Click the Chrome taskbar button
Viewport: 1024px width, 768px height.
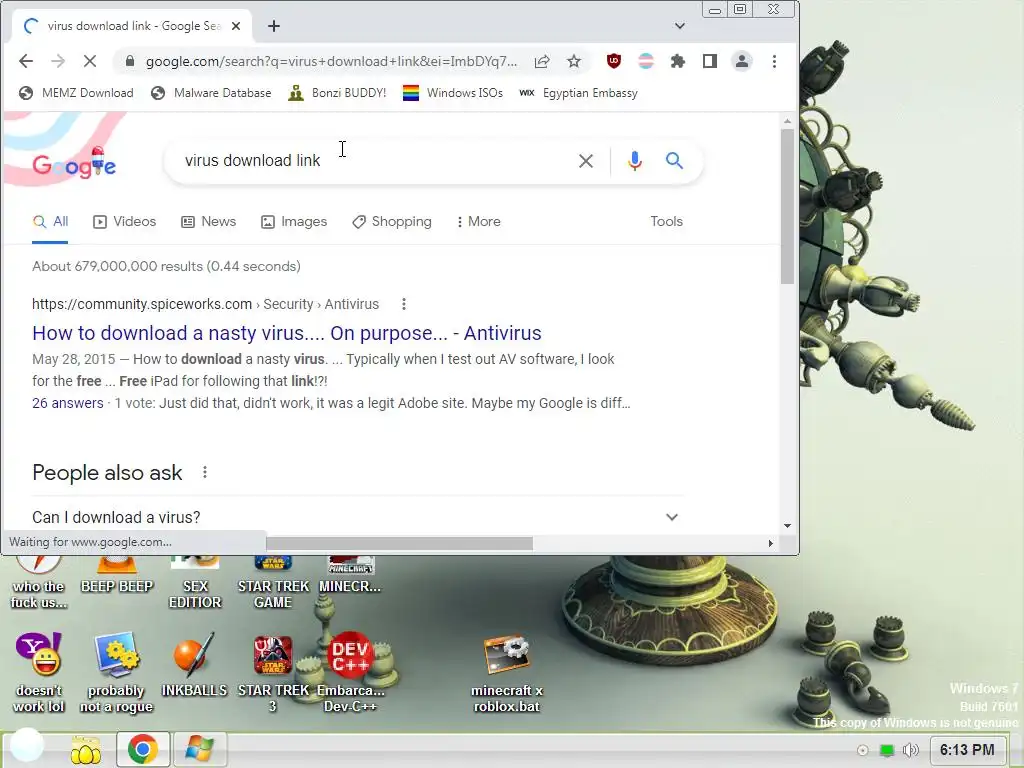click(143, 749)
